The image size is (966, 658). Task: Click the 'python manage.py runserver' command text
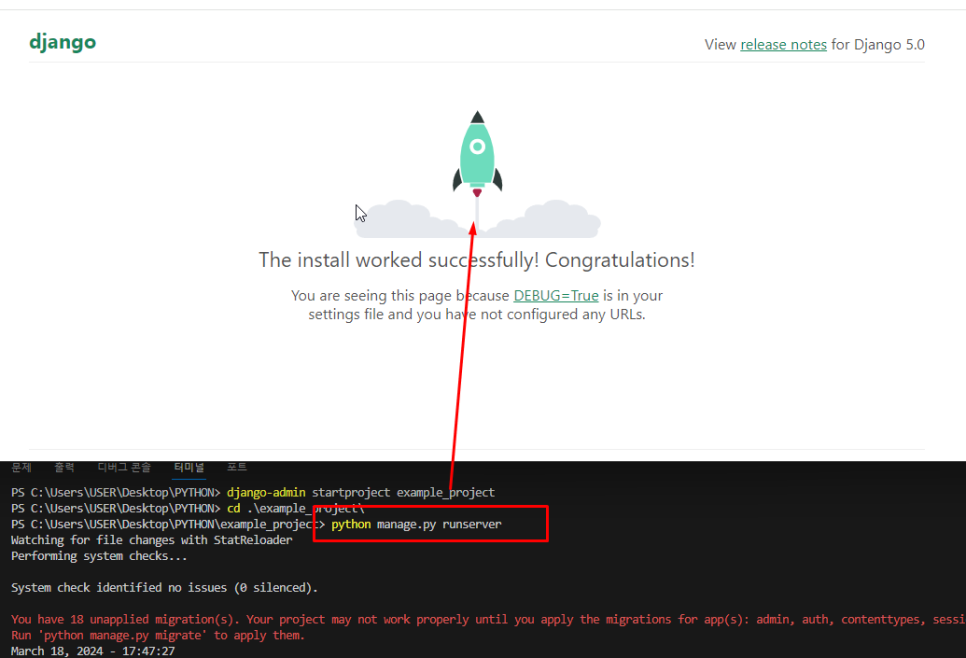point(416,524)
